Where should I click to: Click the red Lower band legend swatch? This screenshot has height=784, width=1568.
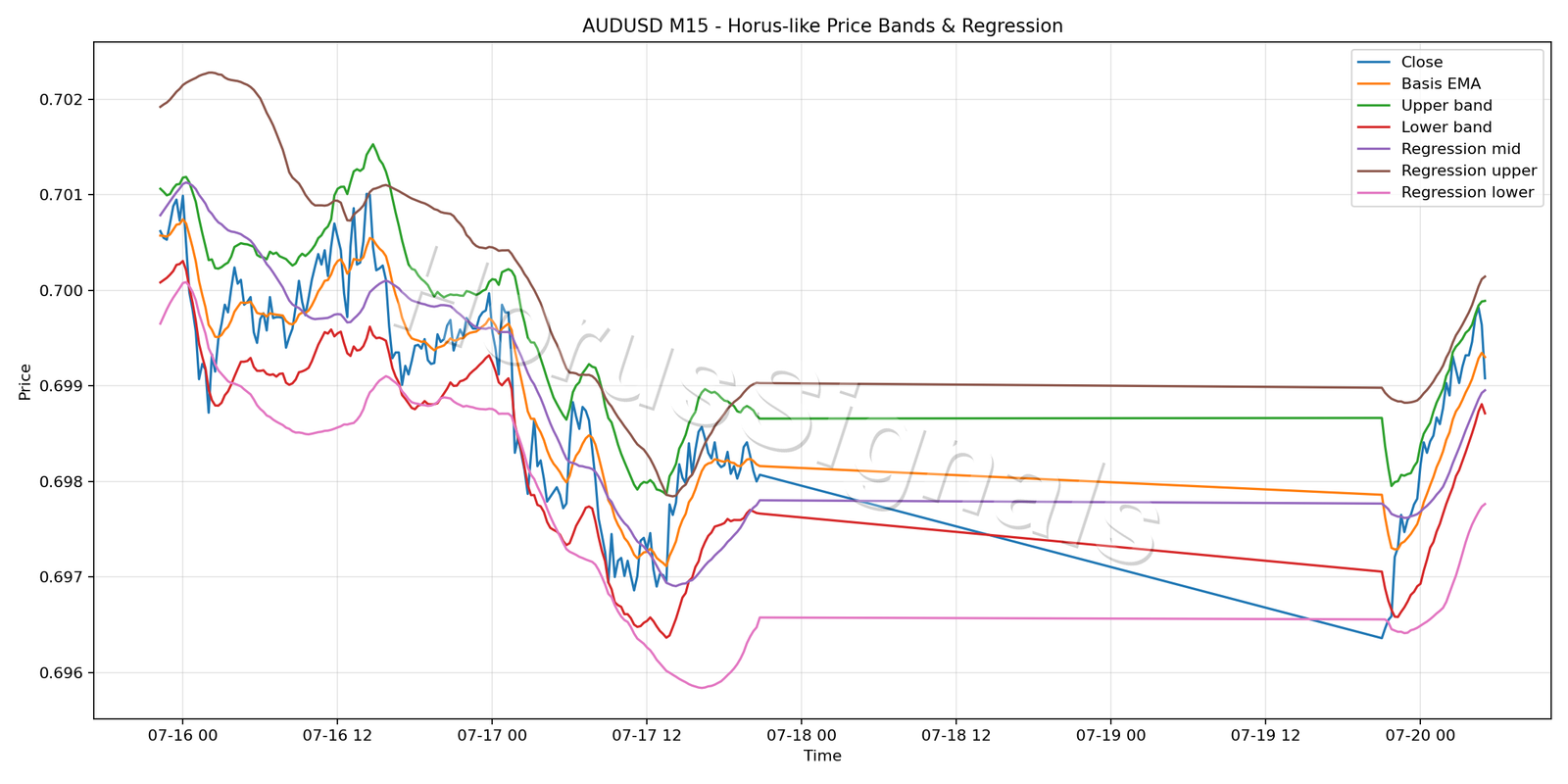pyautogui.click(x=1374, y=127)
